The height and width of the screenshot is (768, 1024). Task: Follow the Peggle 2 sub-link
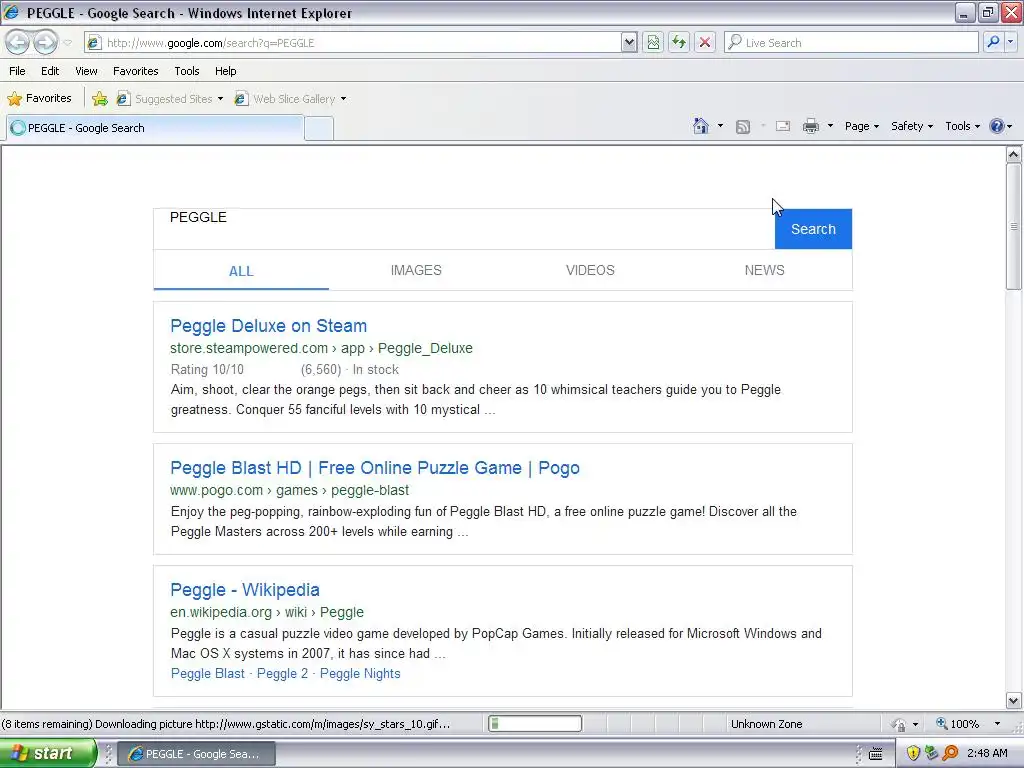282,673
